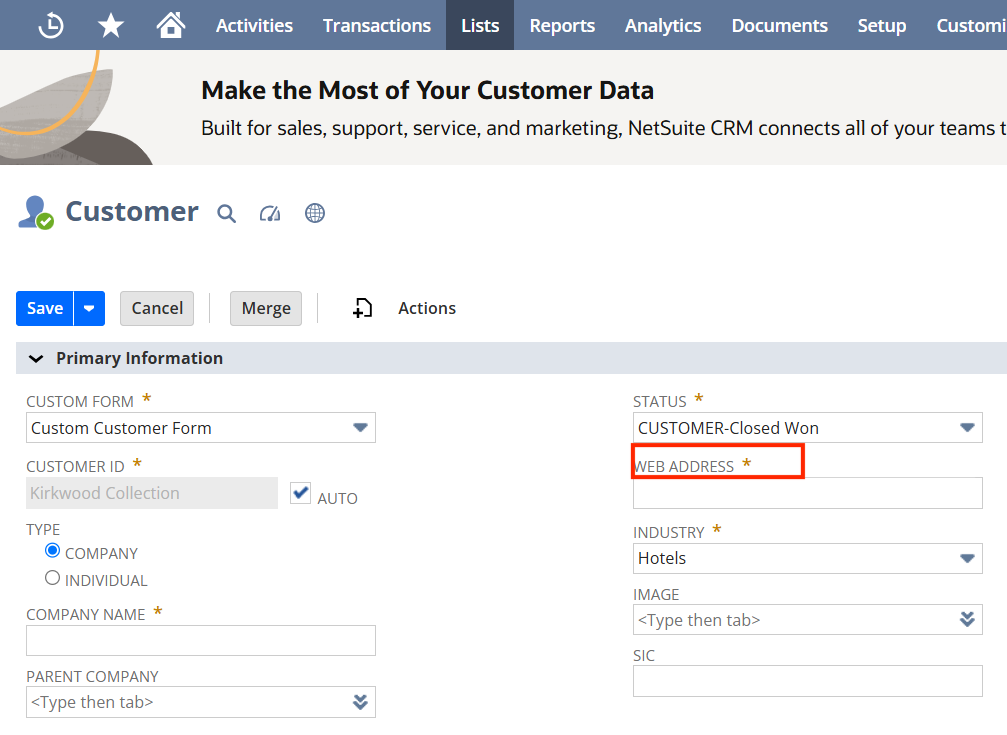The image size is (1007, 735).
Task: Open the dashboard gauge icon beside Customer
Action: pyautogui.click(x=270, y=213)
